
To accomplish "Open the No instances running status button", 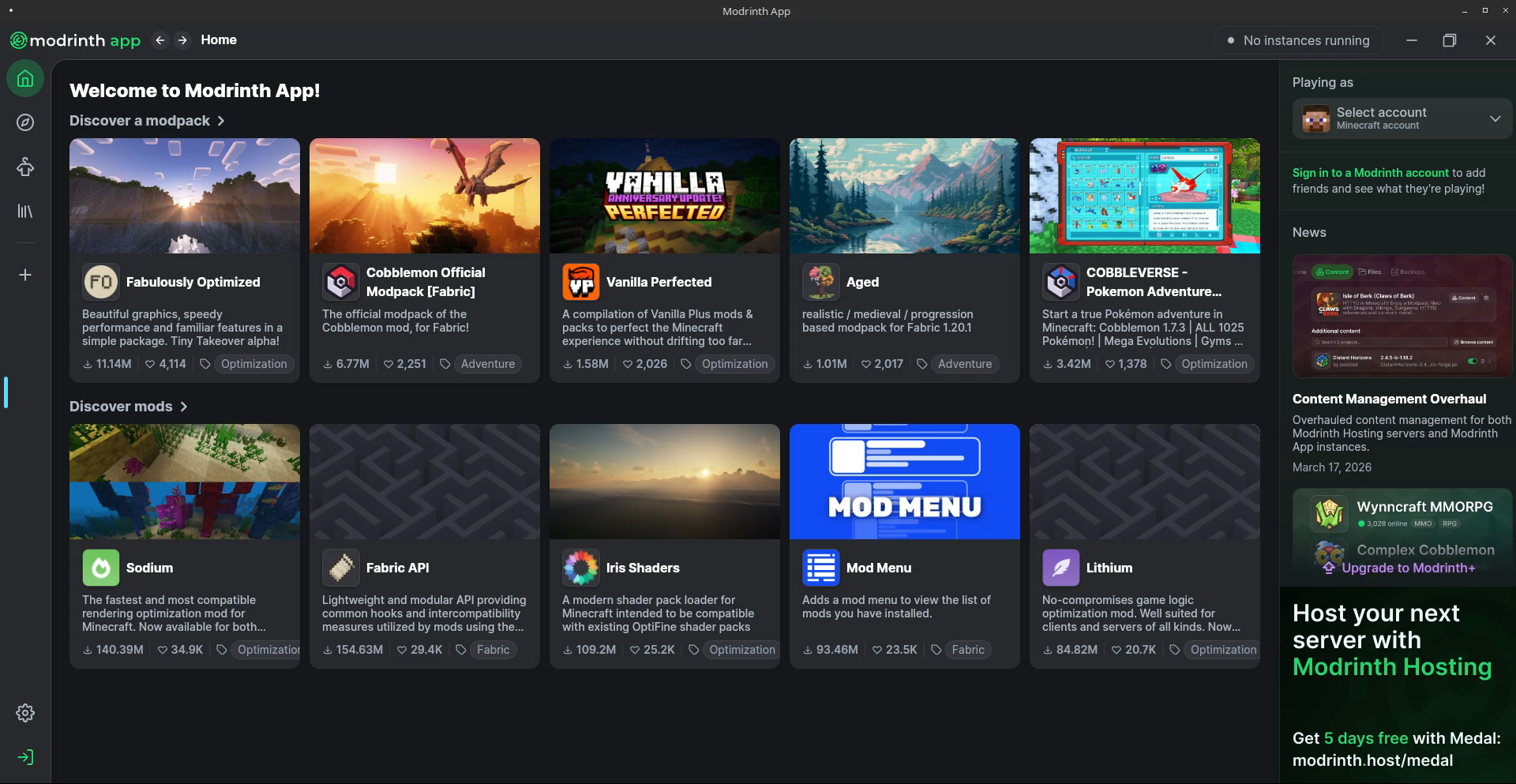I will pyautogui.click(x=1297, y=40).
